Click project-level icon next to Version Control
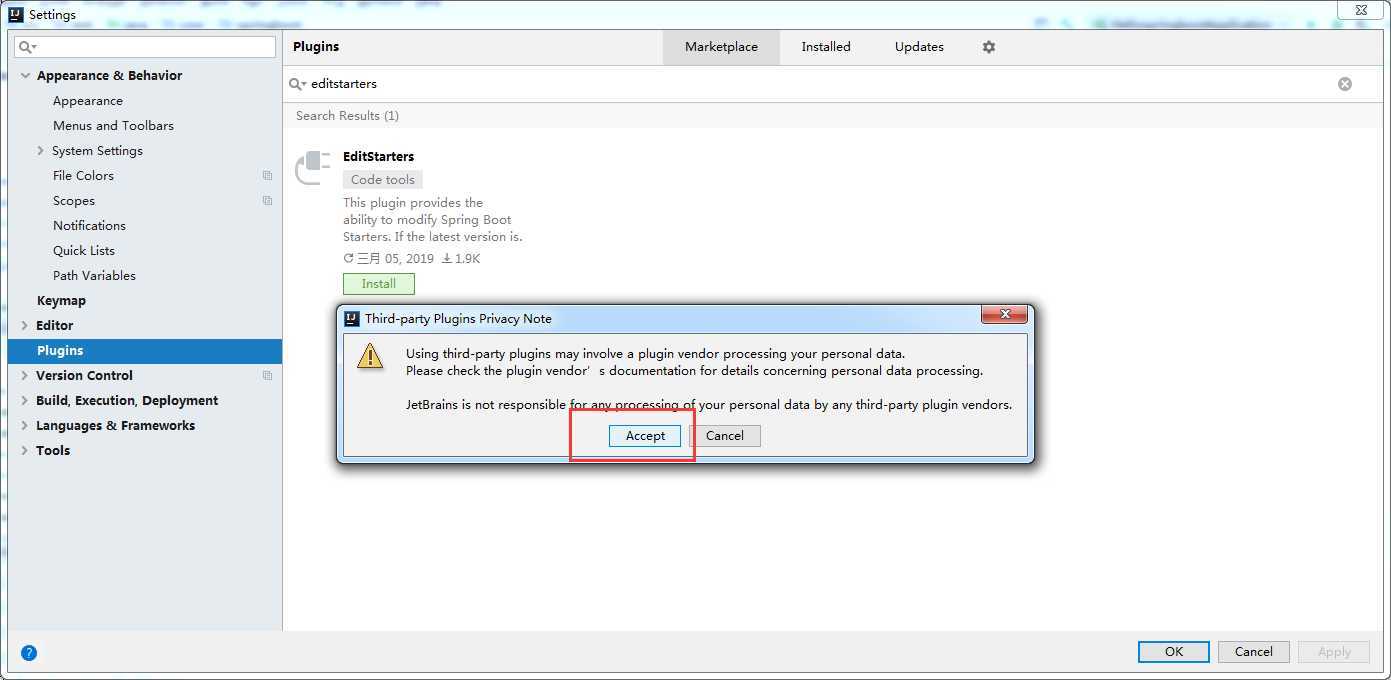This screenshot has width=1391, height=680. (x=267, y=376)
